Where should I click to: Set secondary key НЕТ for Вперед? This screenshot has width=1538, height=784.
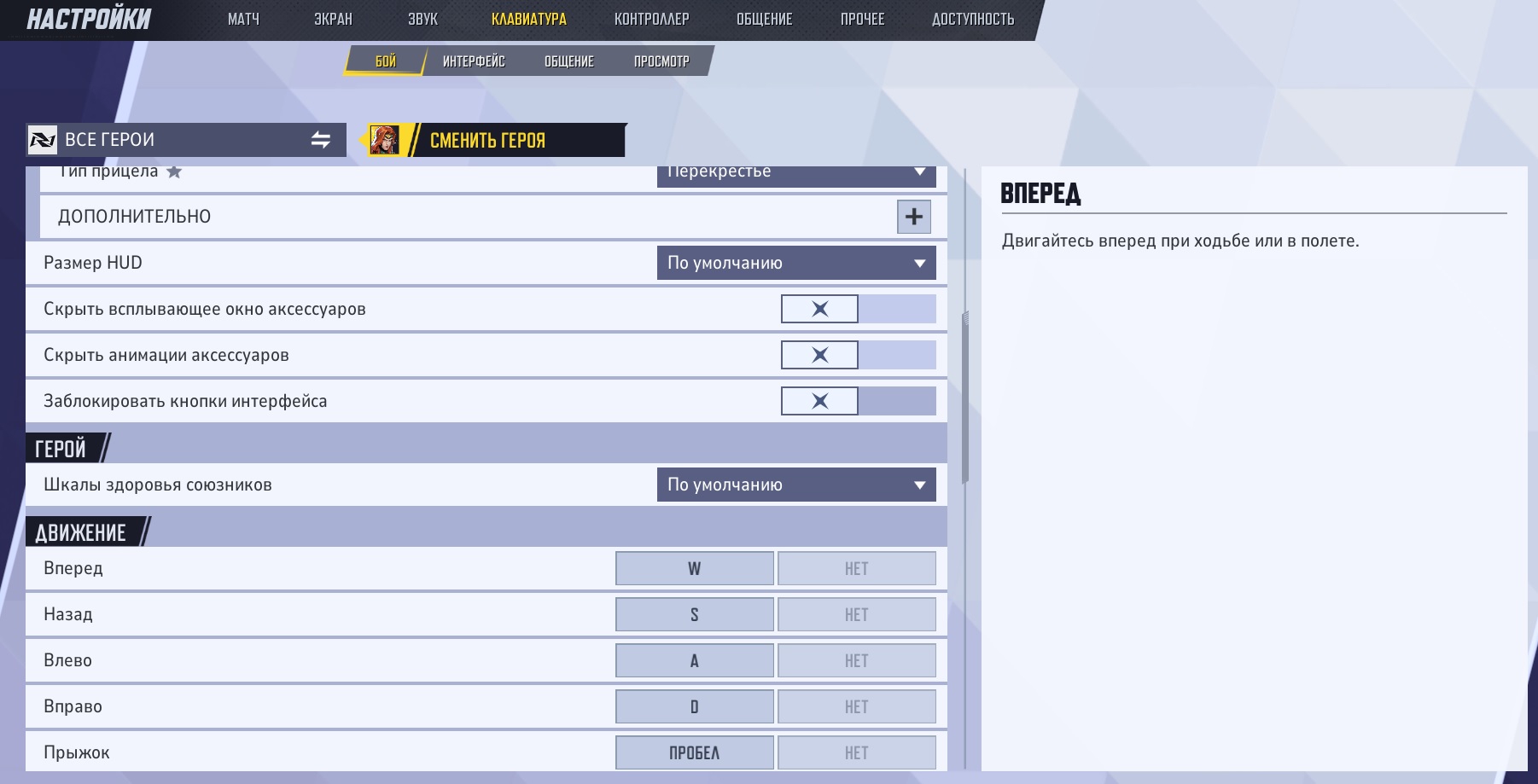pyautogui.click(x=857, y=568)
